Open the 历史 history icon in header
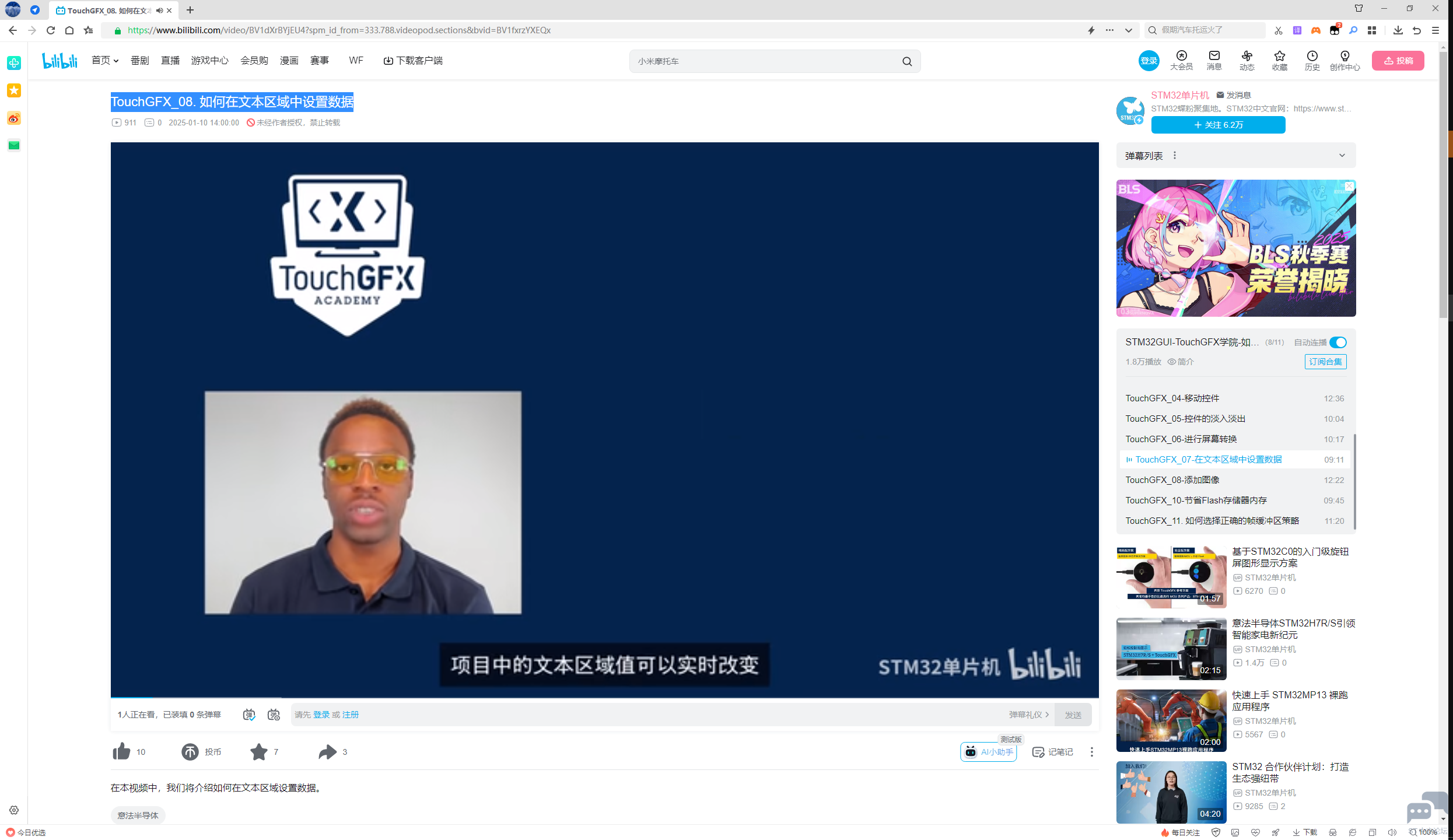This screenshot has width=1453, height=840. pyautogui.click(x=1312, y=60)
